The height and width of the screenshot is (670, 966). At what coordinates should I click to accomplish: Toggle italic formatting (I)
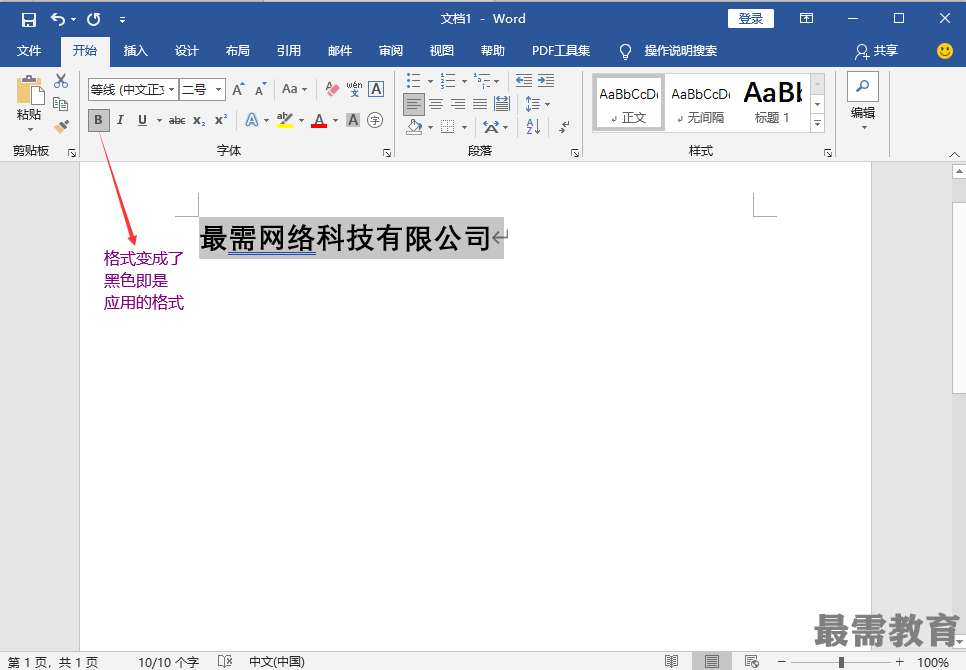point(120,120)
